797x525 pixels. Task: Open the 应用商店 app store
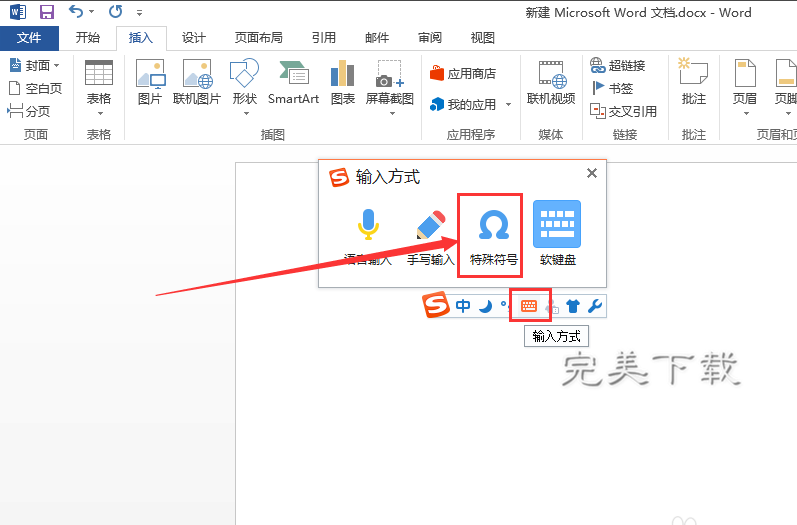[x=463, y=74]
